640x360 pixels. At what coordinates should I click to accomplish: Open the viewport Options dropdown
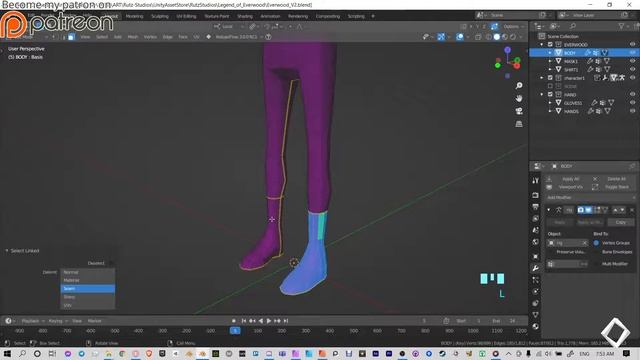pyautogui.click(x=513, y=27)
